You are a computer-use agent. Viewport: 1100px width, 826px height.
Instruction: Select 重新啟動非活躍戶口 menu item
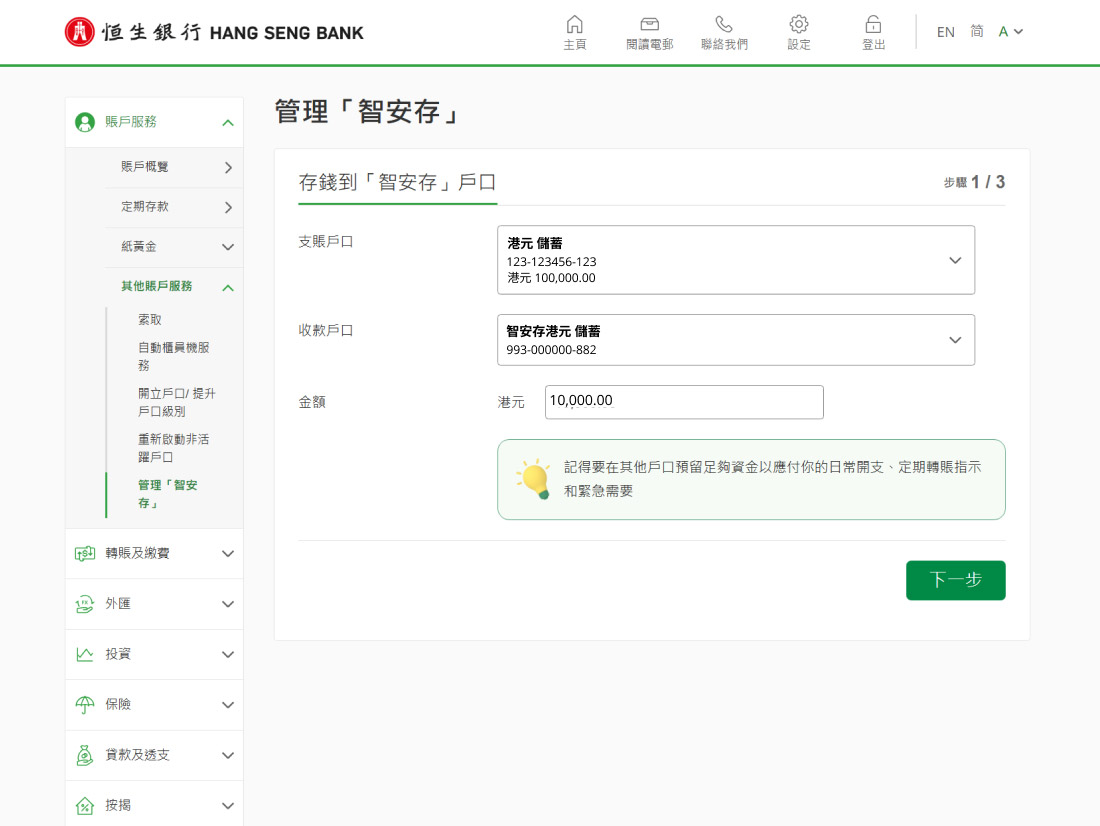pyautogui.click(x=173, y=448)
